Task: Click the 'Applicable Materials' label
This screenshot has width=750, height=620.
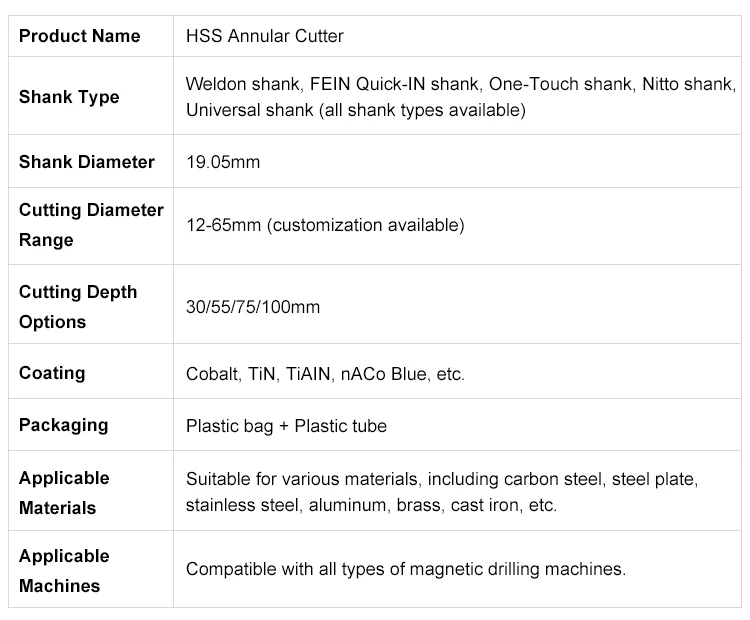Action: [64, 493]
